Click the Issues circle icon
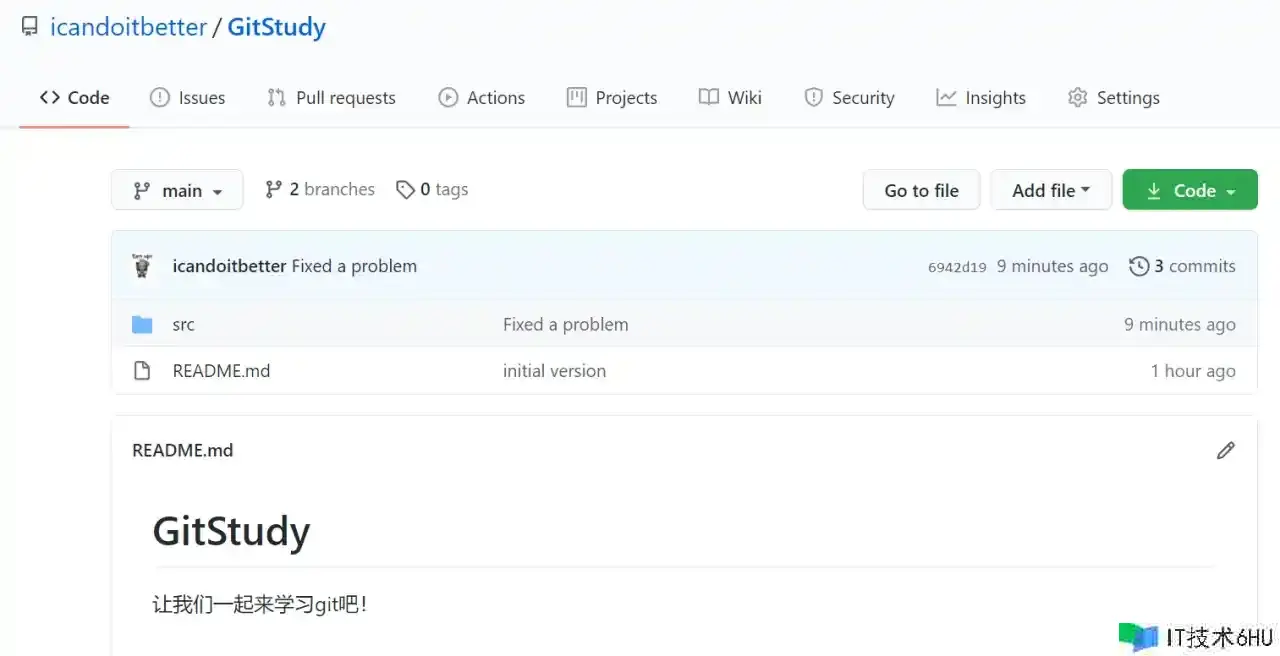The width and height of the screenshot is (1280, 656). click(159, 97)
